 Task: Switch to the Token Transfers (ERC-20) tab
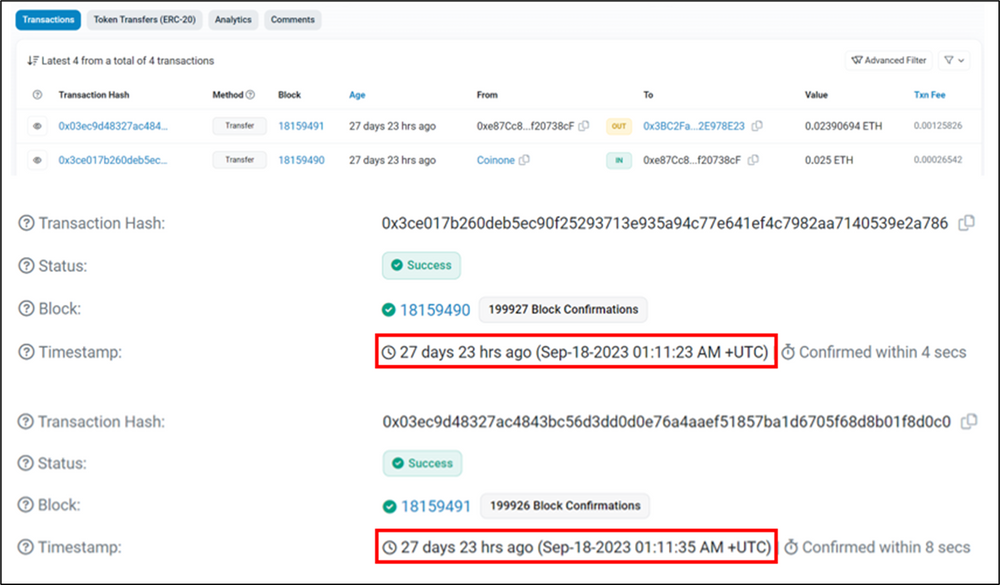tap(144, 19)
